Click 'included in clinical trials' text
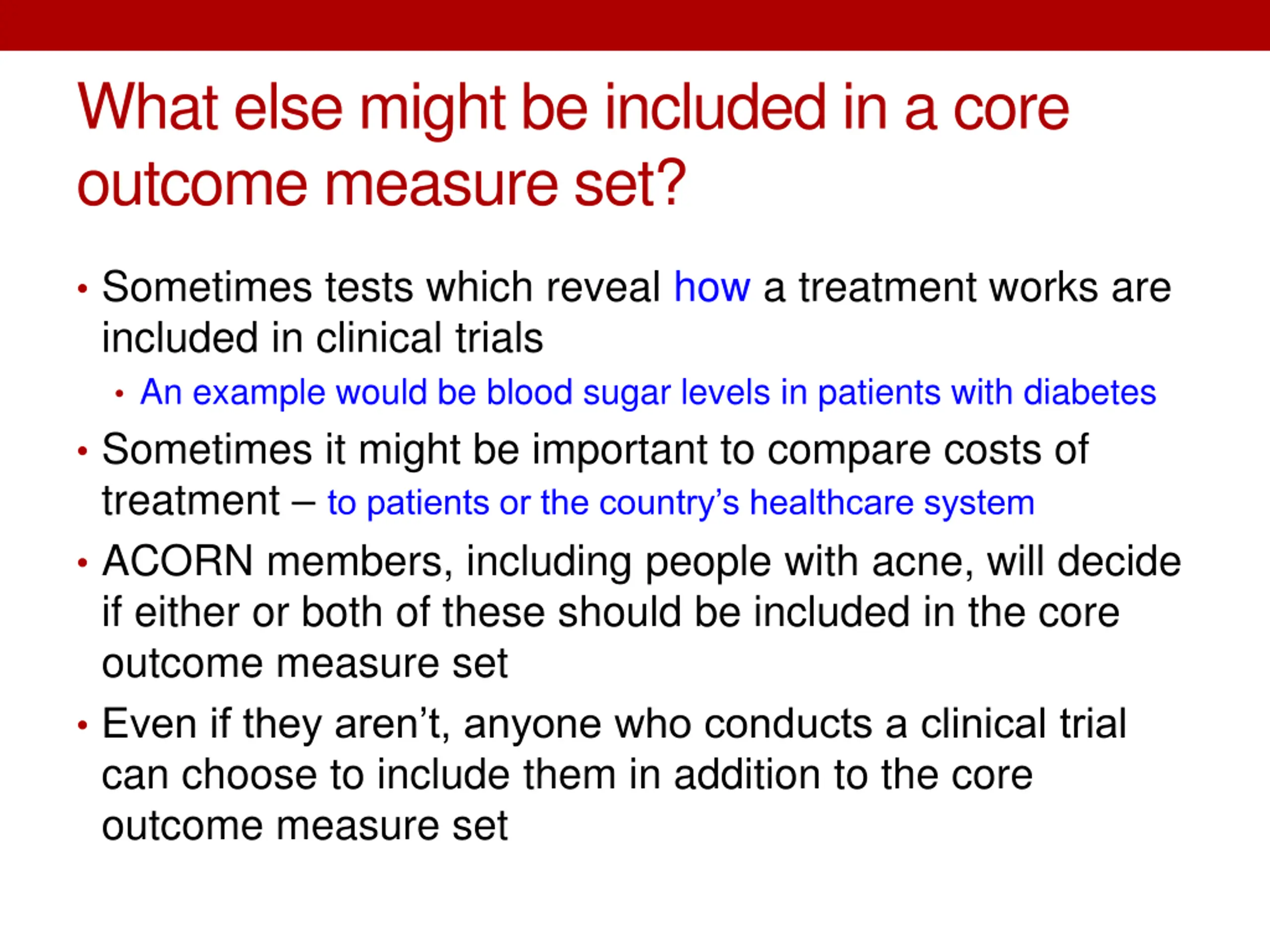This screenshot has height=952, width=1270. (322, 338)
